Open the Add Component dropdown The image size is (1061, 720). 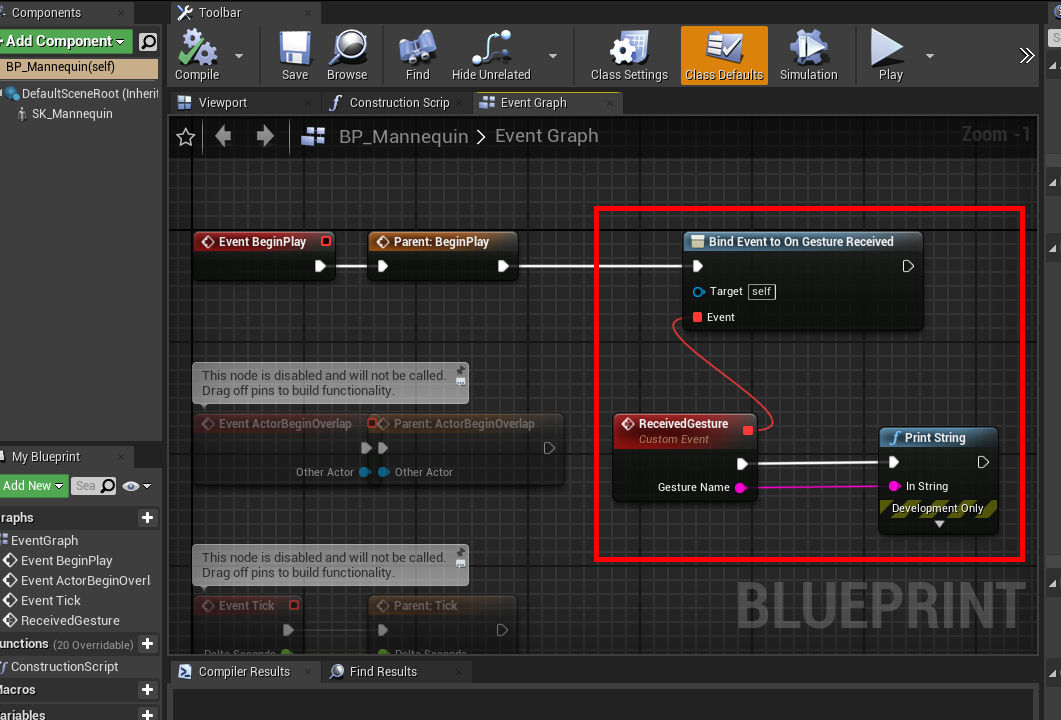click(66, 41)
